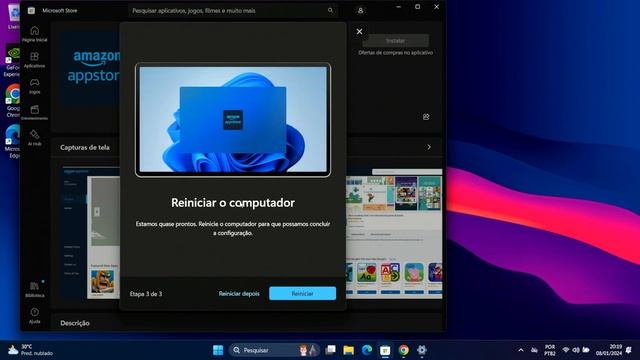Click the search magnifier icon in Store
This screenshot has width=640, height=360.
330,11
